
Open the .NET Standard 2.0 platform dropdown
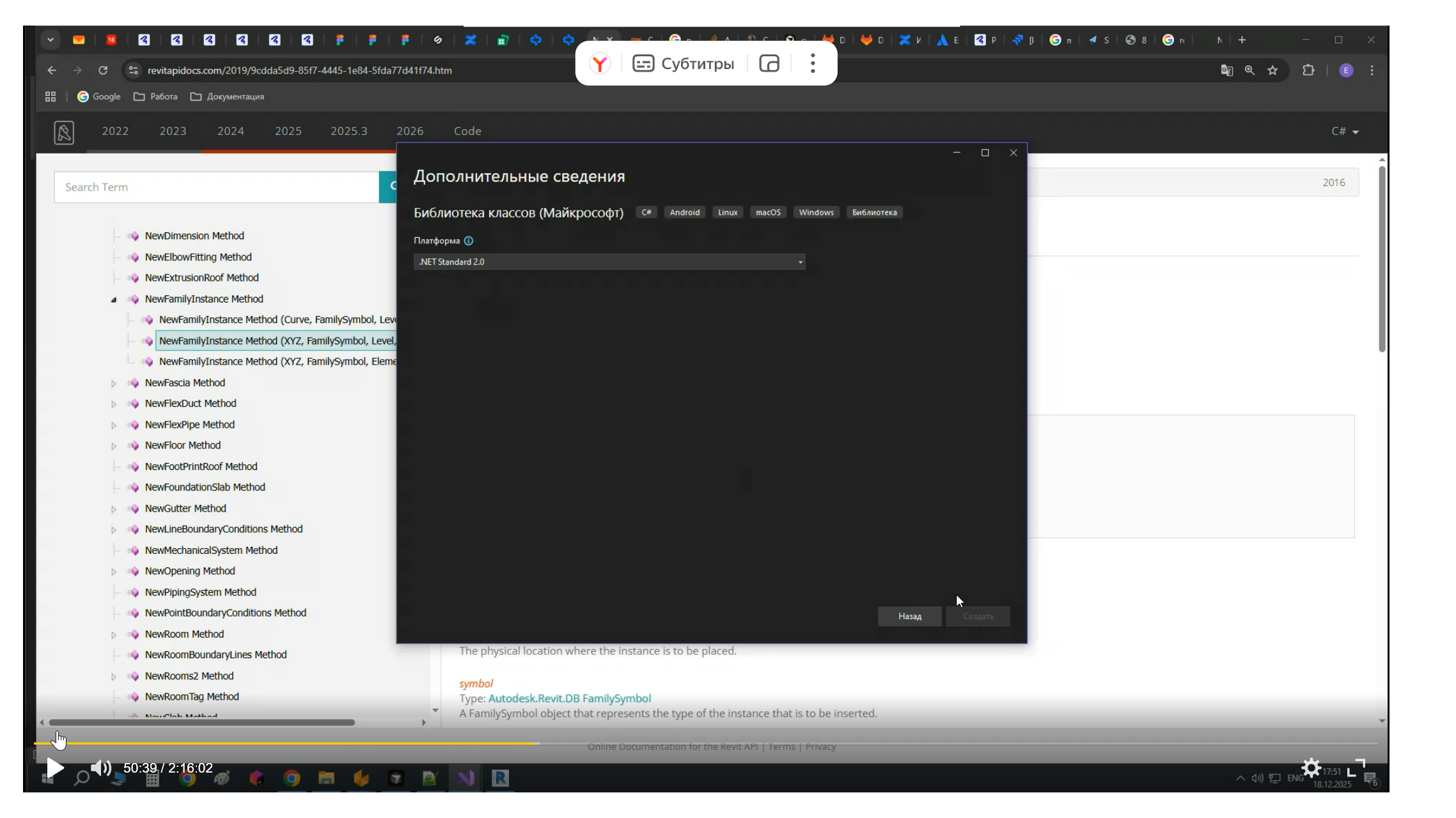pos(609,262)
